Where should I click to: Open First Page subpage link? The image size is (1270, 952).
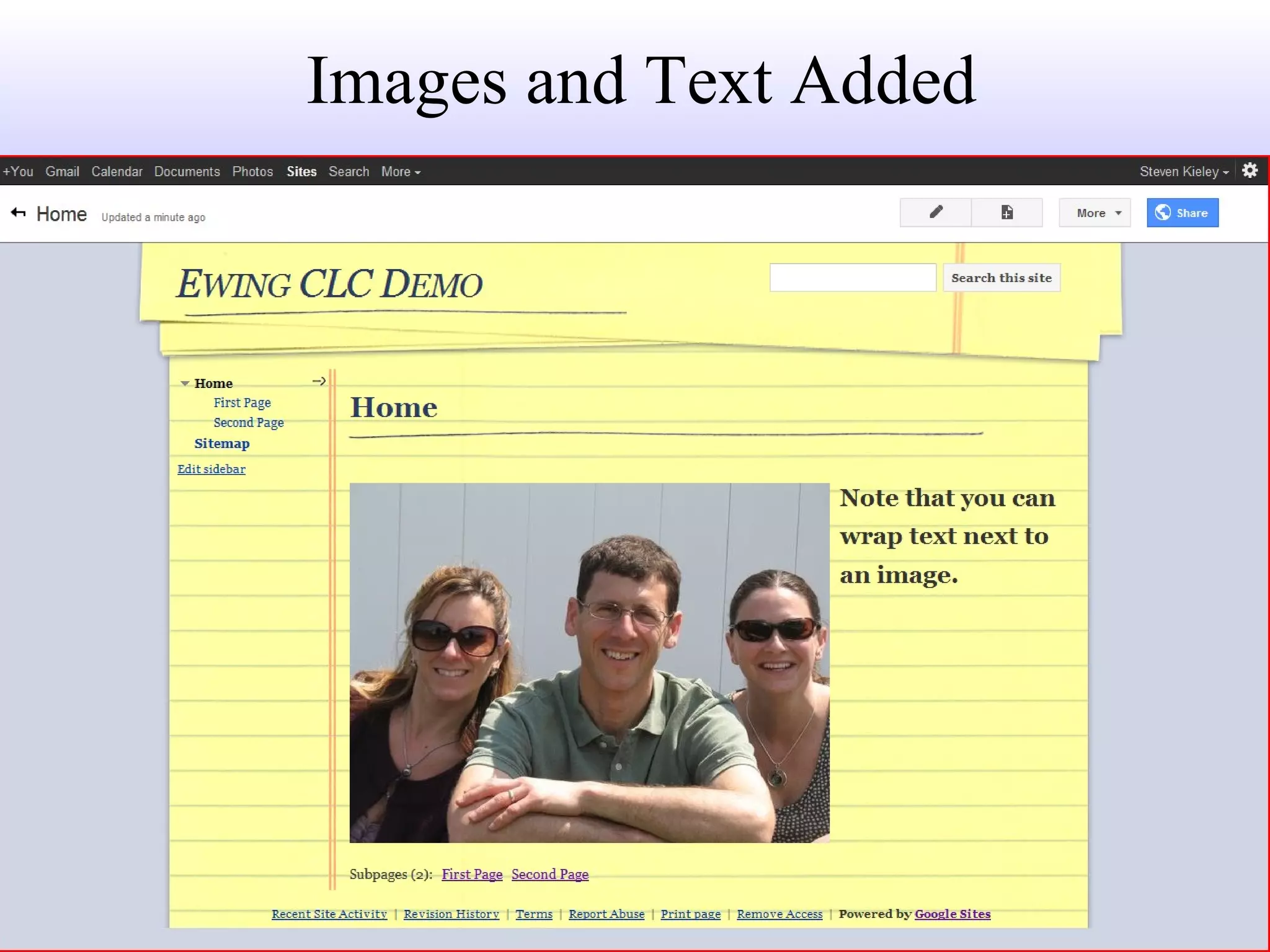tap(472, 875)
